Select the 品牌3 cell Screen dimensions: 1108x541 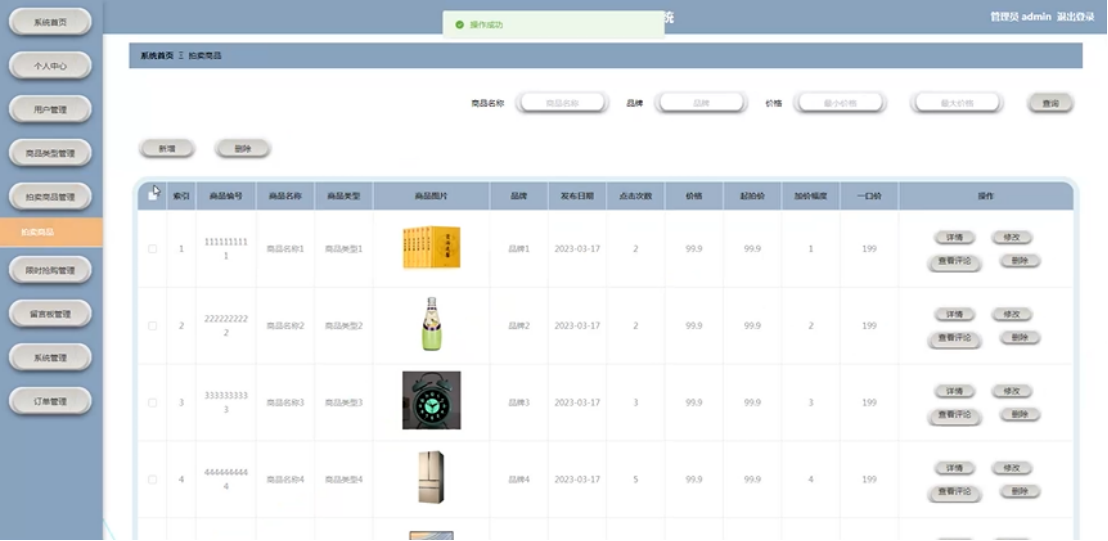pyautogui.click(x=519, y=403)
